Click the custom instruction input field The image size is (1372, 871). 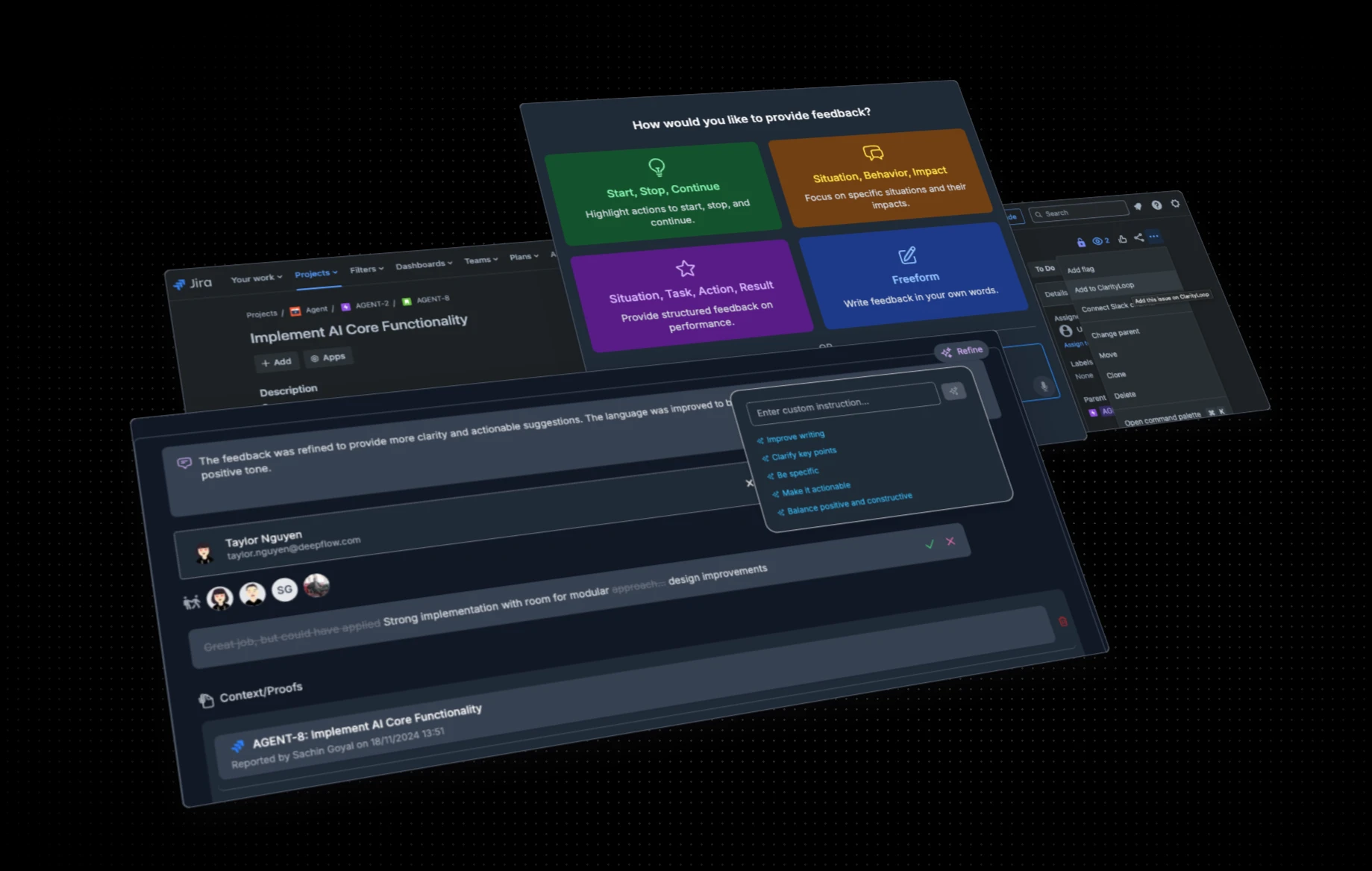(842, 405)
